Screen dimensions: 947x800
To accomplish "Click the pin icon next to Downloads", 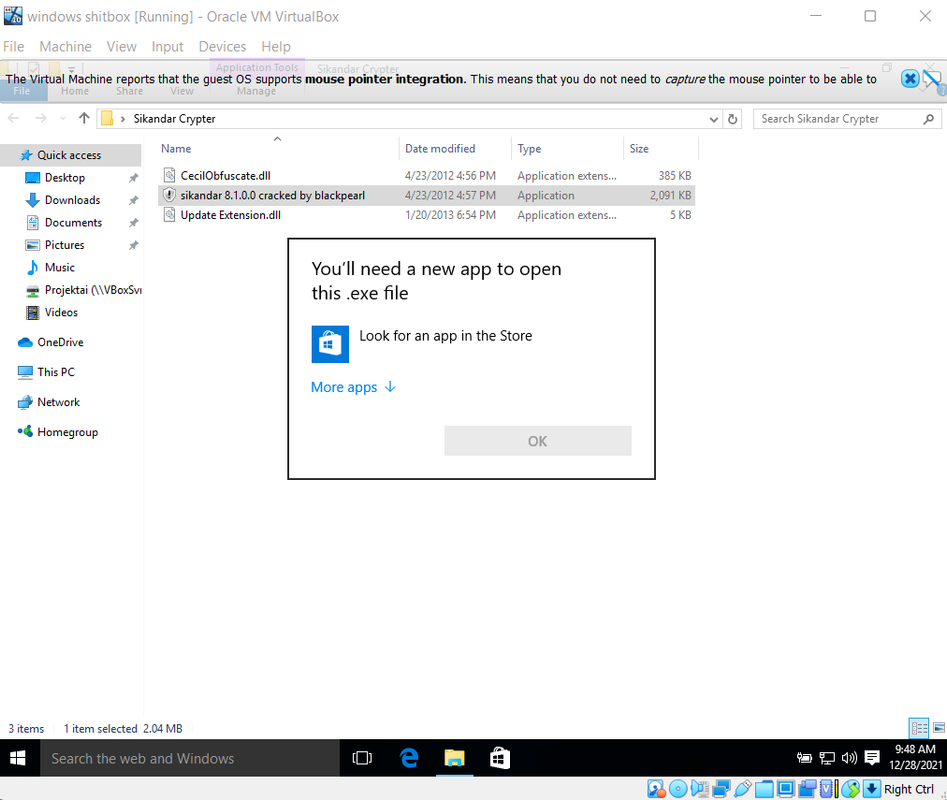I will [133, 200].
